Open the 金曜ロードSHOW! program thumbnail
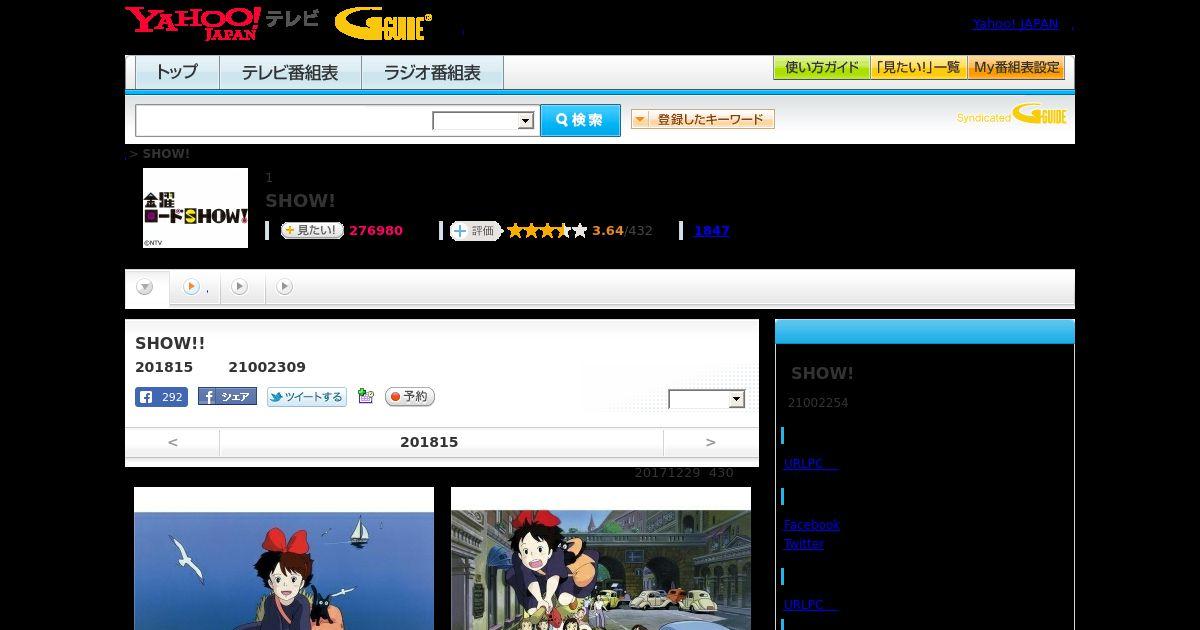 pyautogui.click(x=195, y=208)
